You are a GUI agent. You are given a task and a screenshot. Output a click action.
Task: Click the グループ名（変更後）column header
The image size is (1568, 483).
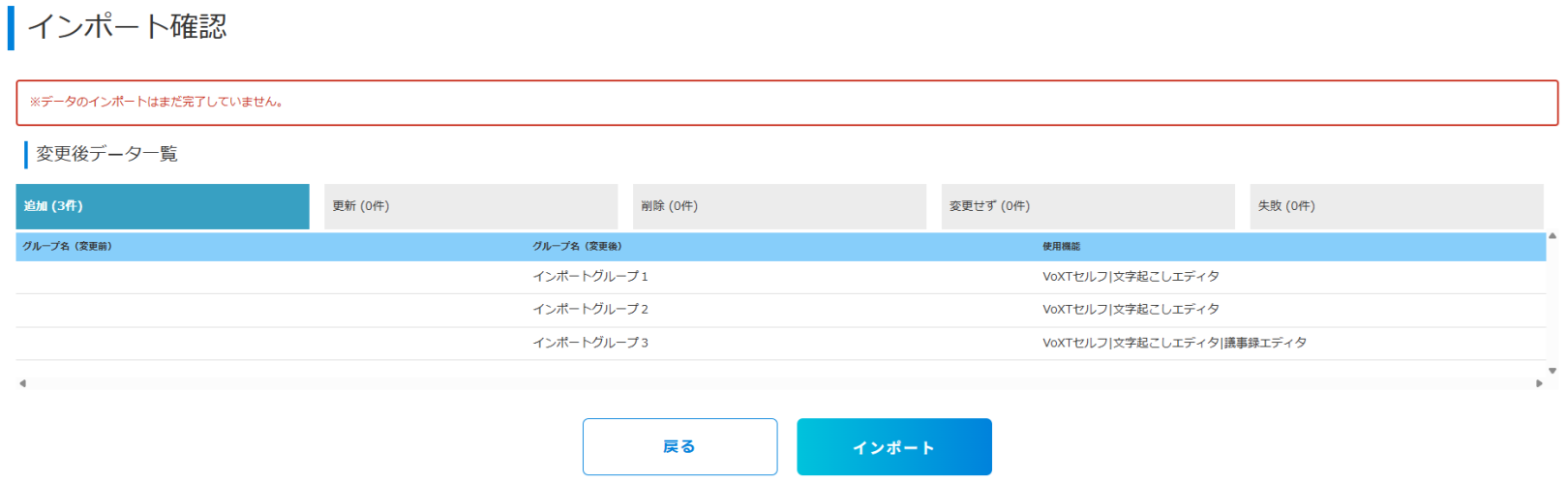coord(578,247)
